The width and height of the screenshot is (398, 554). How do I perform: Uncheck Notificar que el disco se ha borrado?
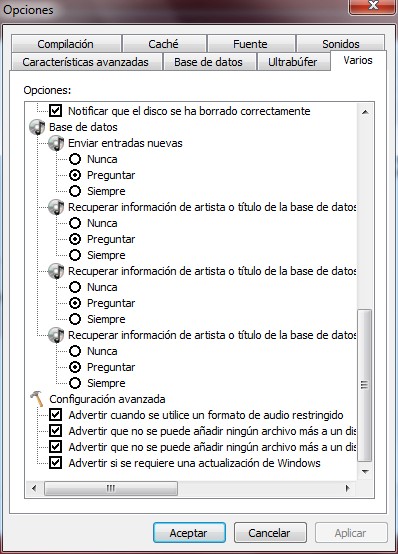pos(55,111)
